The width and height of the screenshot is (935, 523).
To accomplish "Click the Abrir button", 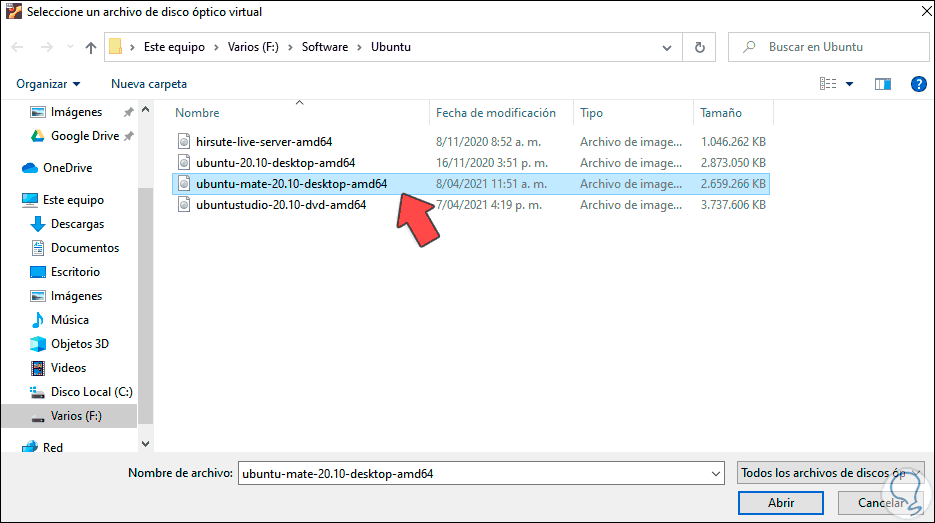I will 781,503.
